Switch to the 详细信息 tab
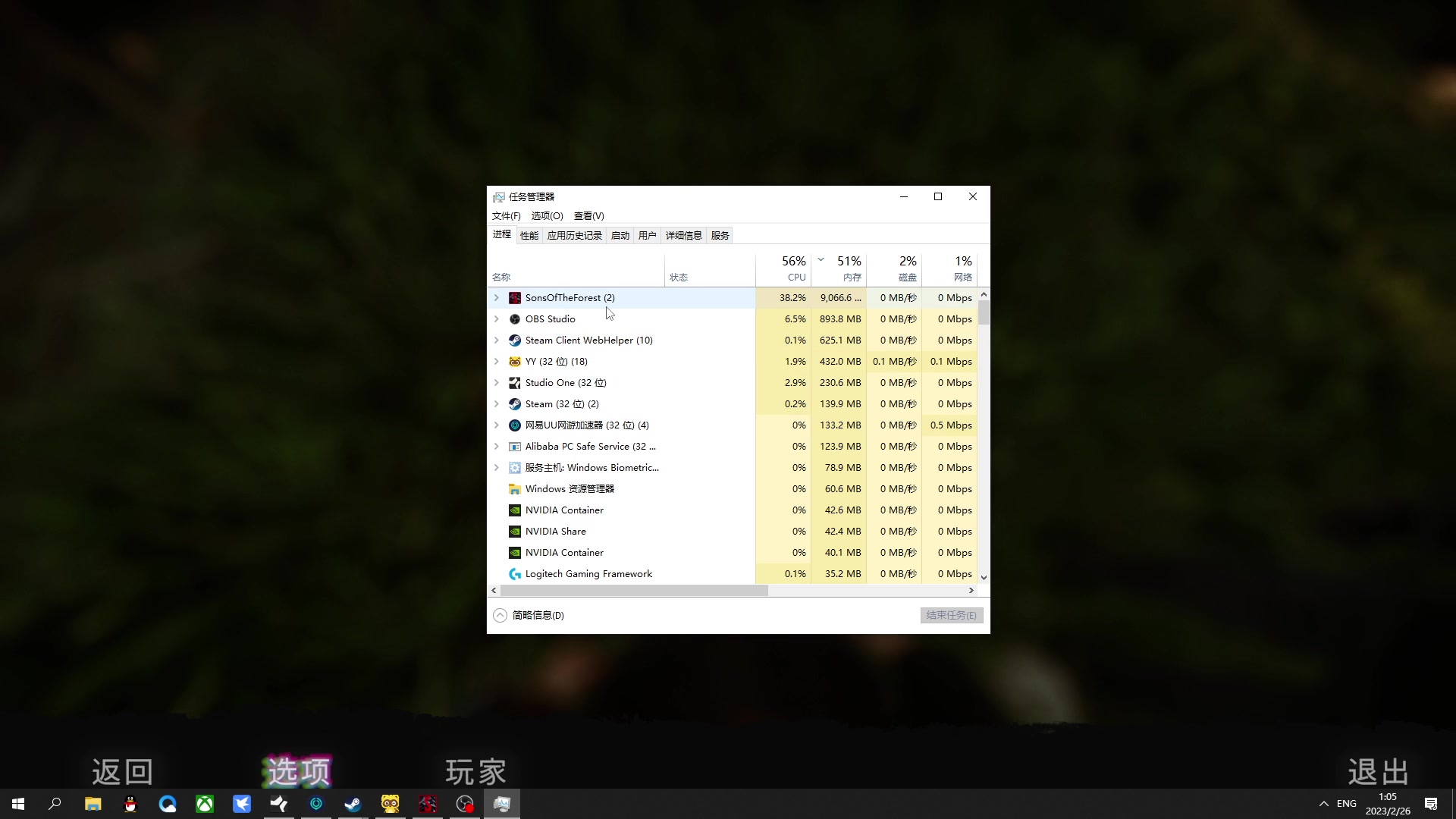1456x819 pixels. (x=683, y=236)
